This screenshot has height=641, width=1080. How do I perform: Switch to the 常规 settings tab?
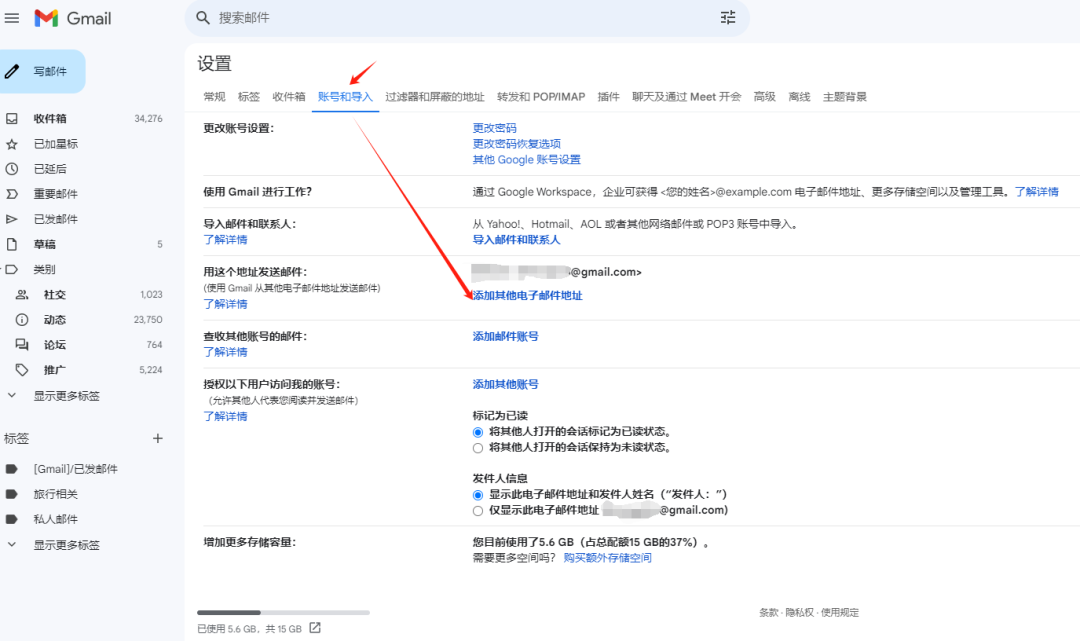pos(214,97)
